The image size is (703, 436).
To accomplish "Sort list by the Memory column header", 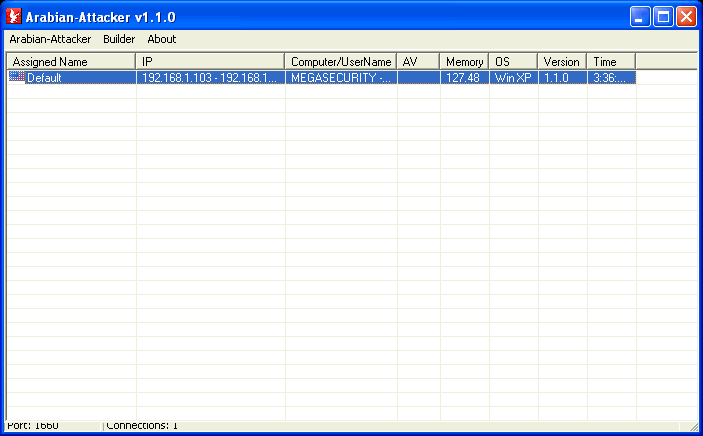I will 464,62.
